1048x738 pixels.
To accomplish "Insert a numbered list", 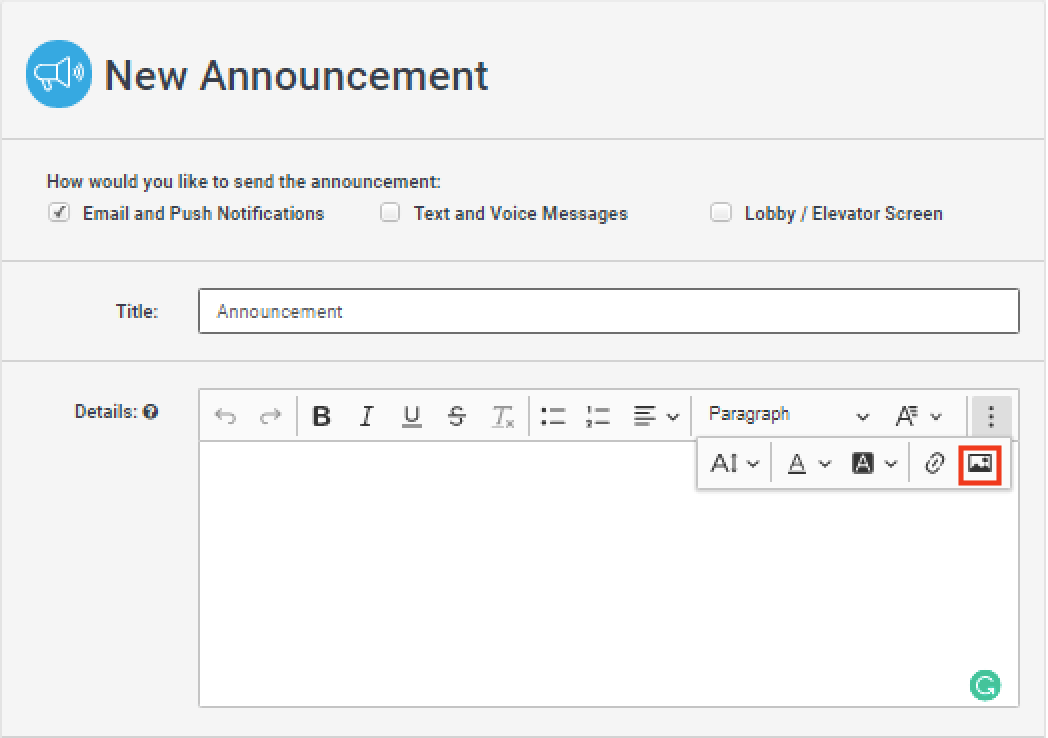I will (598, 416).
